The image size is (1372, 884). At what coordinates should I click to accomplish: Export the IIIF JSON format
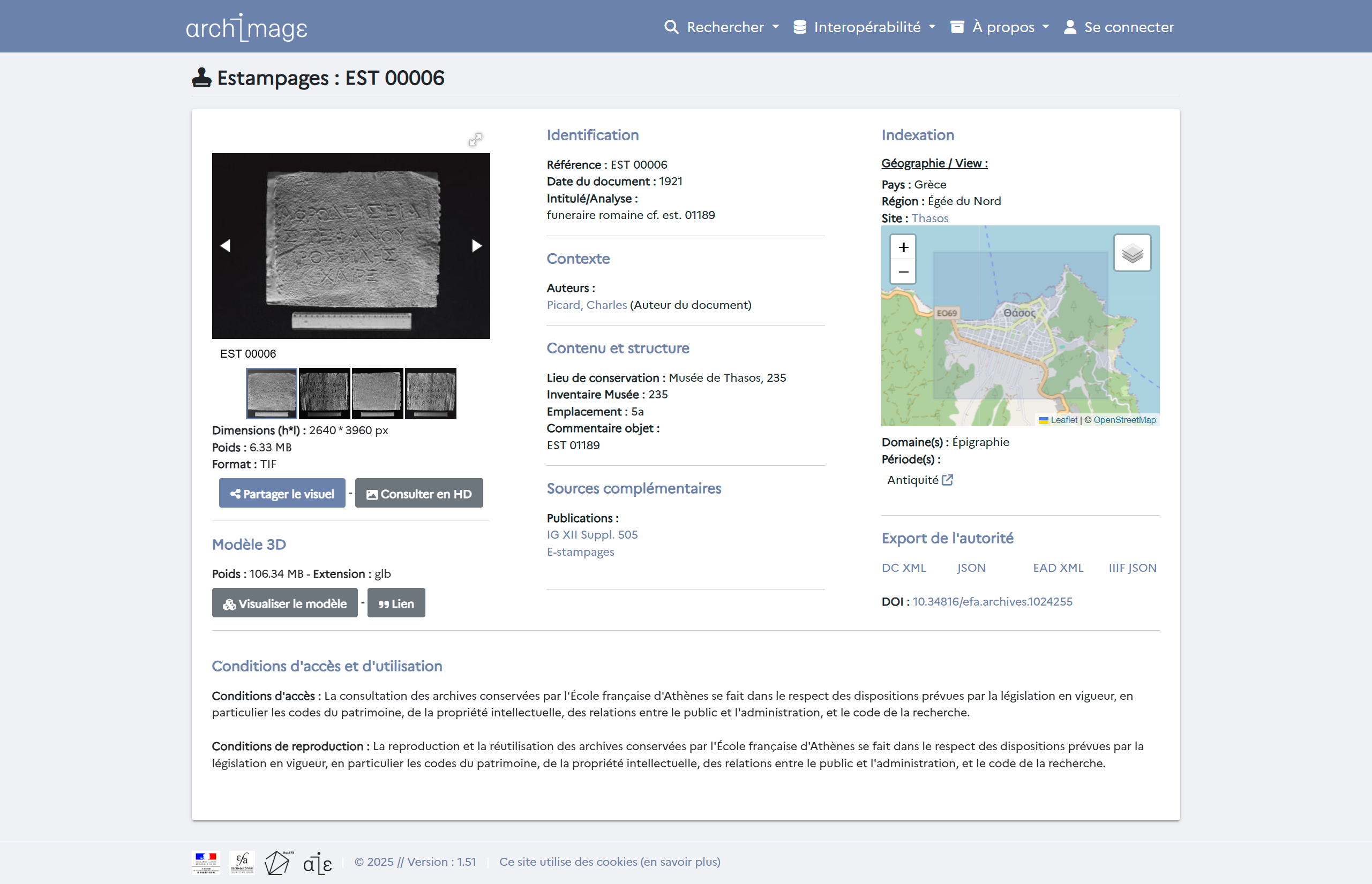point(1132,568)
